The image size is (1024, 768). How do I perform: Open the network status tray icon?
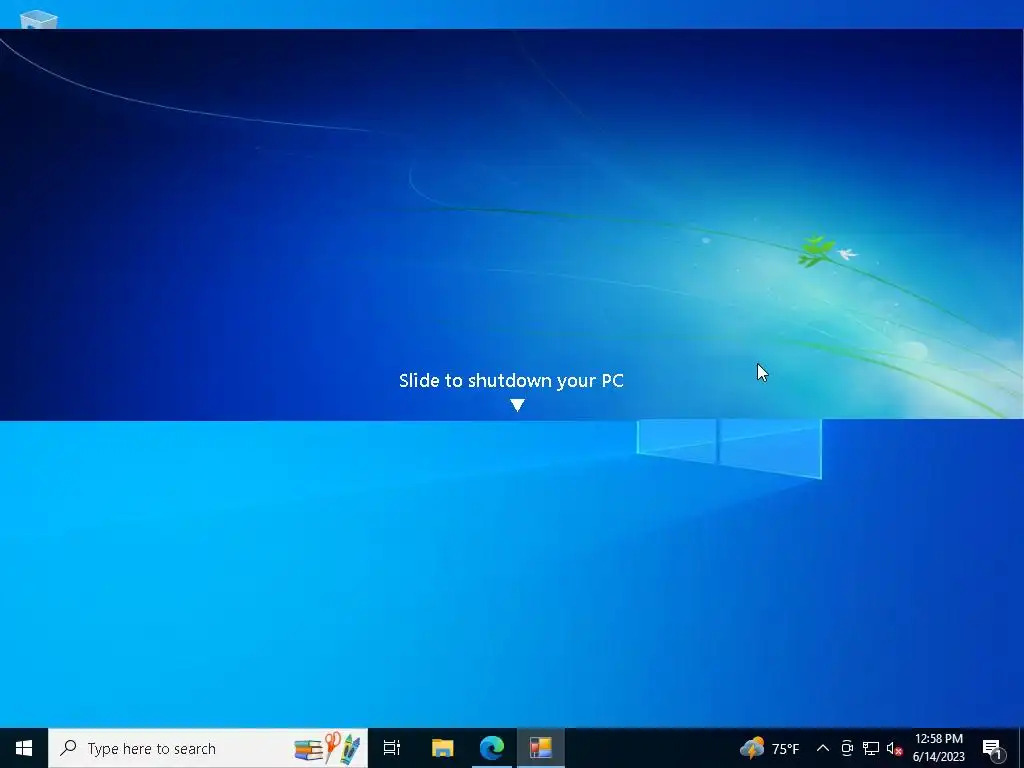(x=871, y=748)
